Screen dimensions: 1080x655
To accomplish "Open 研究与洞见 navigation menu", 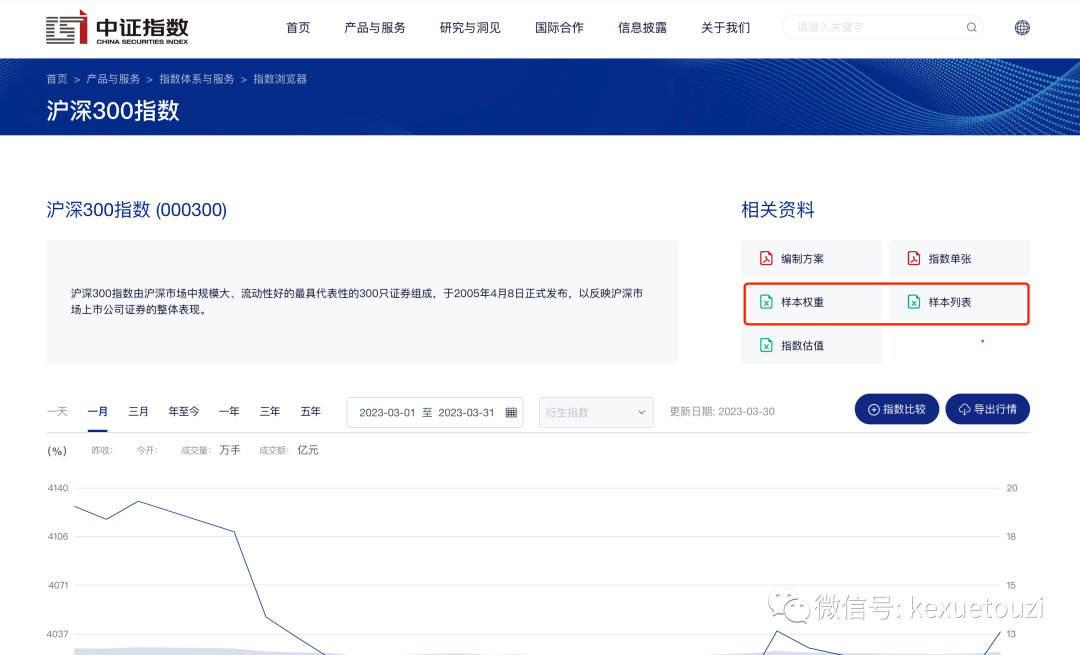I will [470, 28].
